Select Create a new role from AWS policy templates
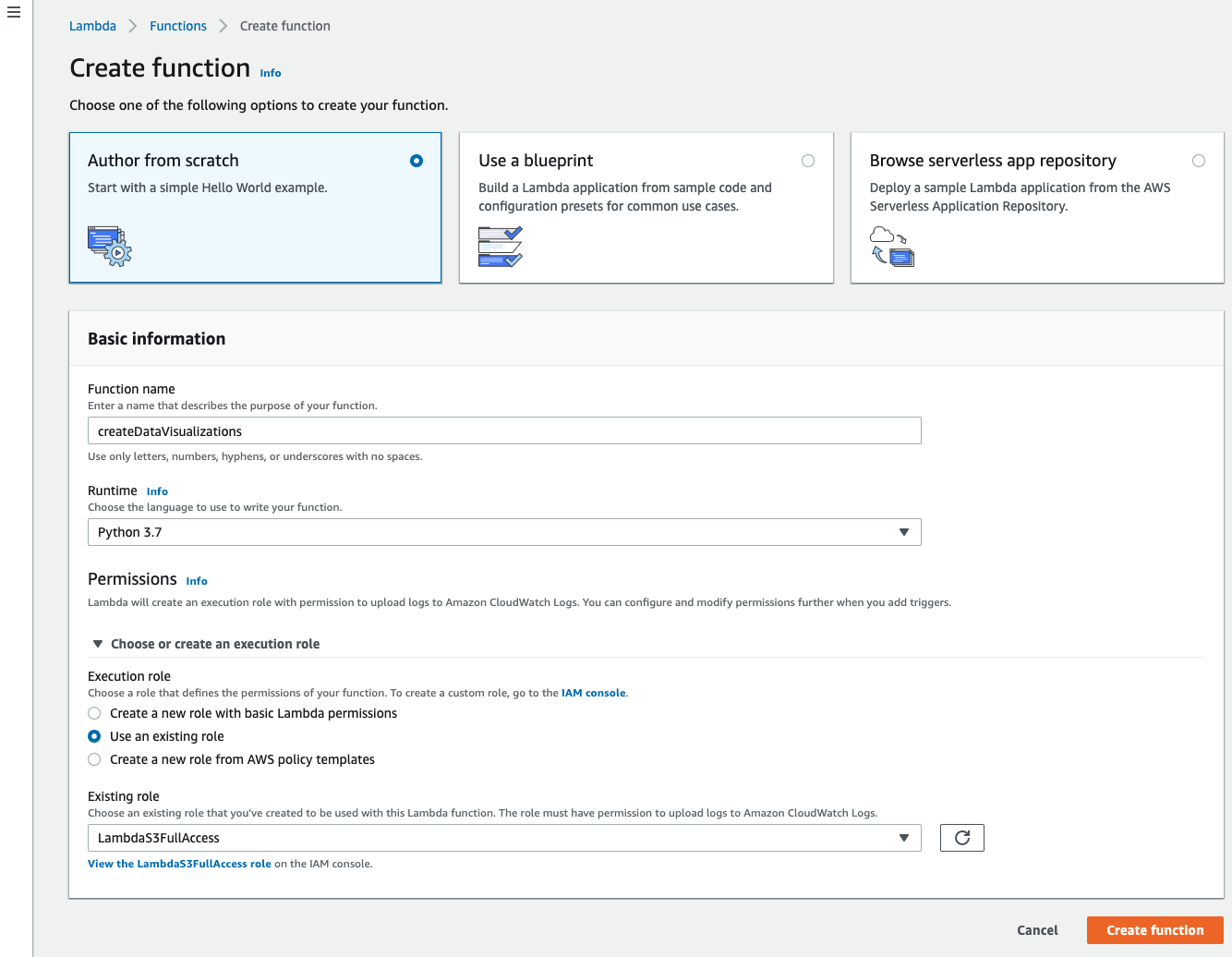 pyautogui.click(x=94, y=758)
